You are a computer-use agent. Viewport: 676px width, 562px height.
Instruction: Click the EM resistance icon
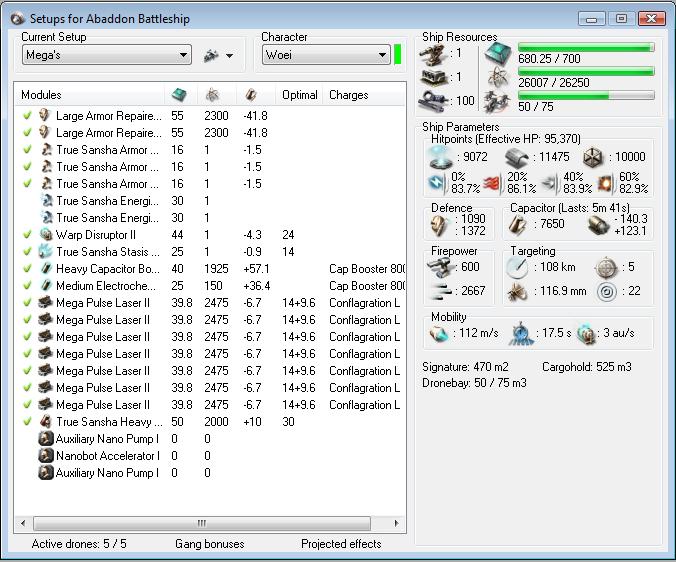[x=437, y=183]
